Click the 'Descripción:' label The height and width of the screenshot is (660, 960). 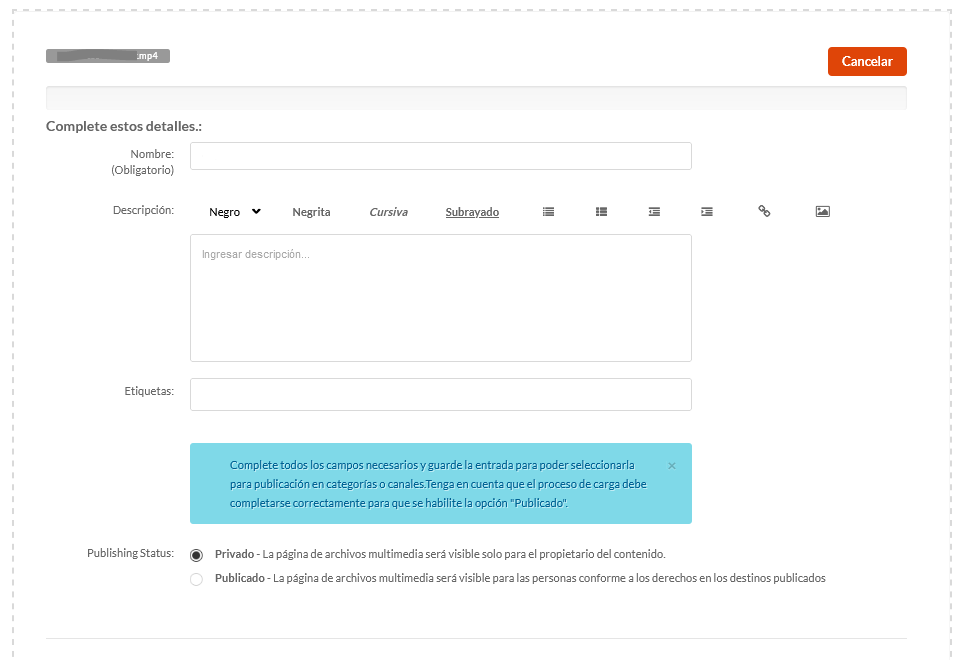click(143, 210)
